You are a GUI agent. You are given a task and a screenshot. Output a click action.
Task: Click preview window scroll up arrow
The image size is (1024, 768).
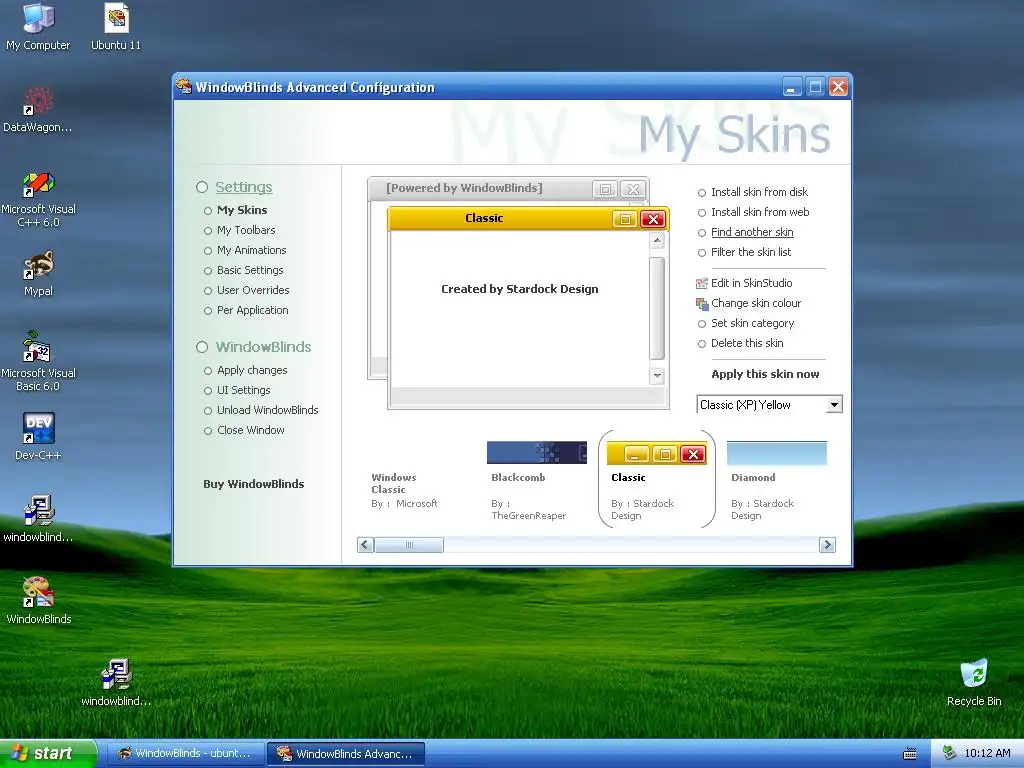tap(657, 241)
